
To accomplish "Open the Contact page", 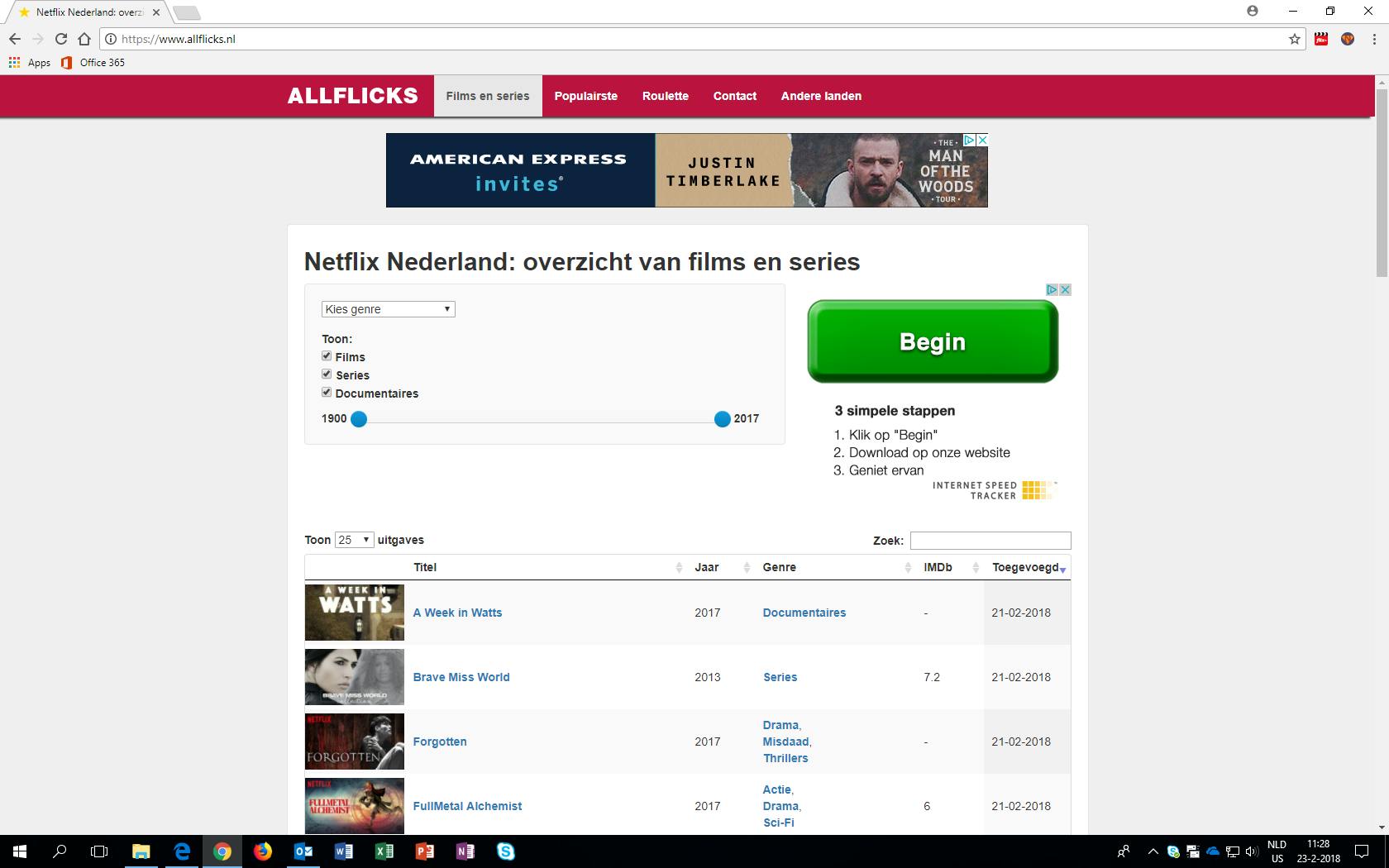I will point(735,96).
